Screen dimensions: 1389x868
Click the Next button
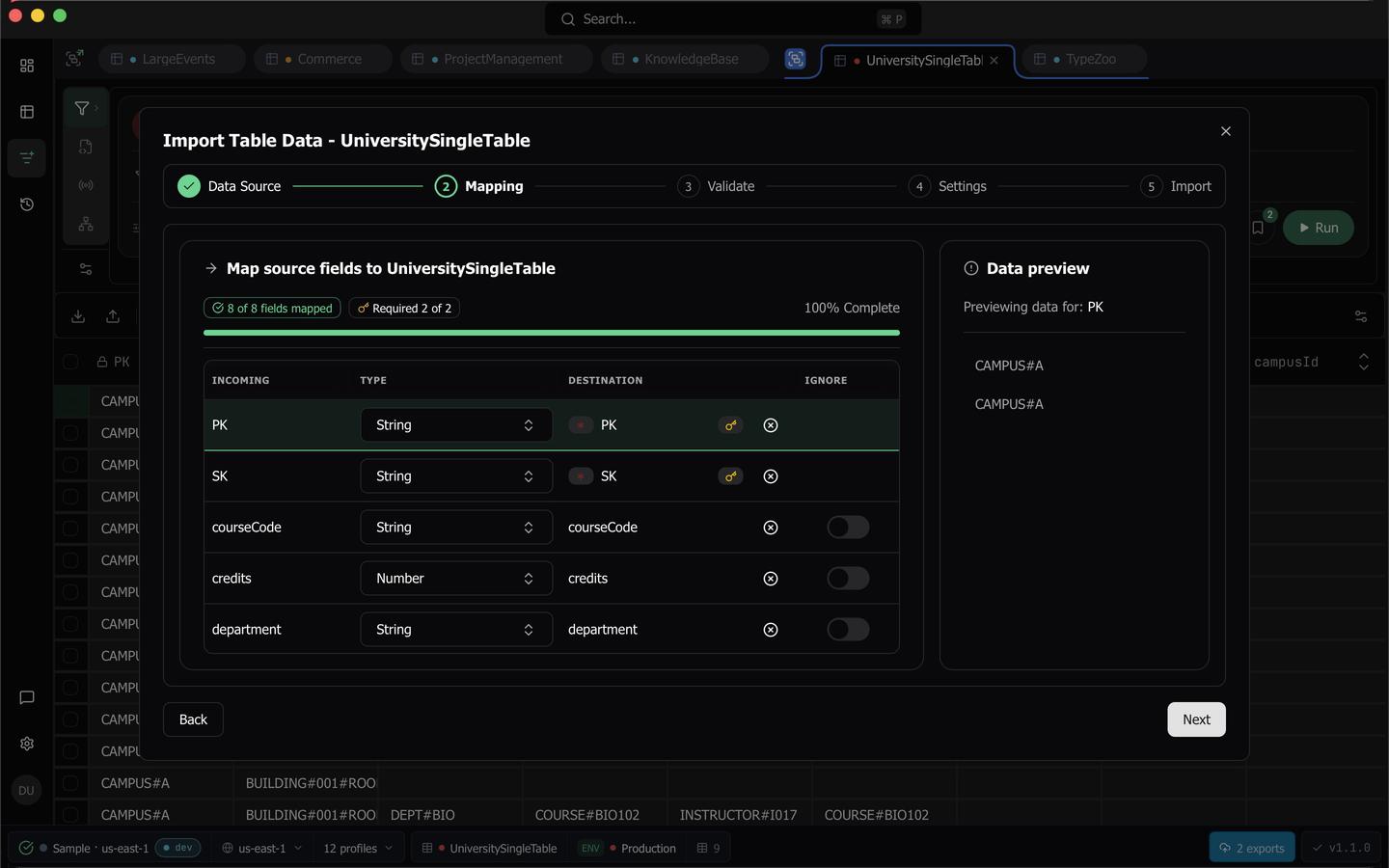tap(1196, 719)
